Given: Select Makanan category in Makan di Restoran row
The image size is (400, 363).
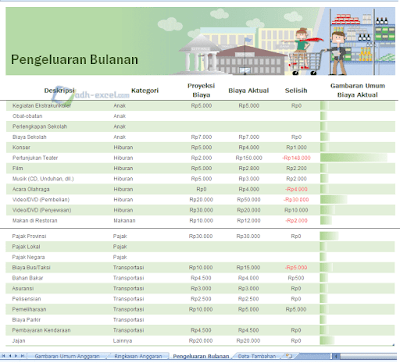Looking at the screenshot, I should [124, 220].
